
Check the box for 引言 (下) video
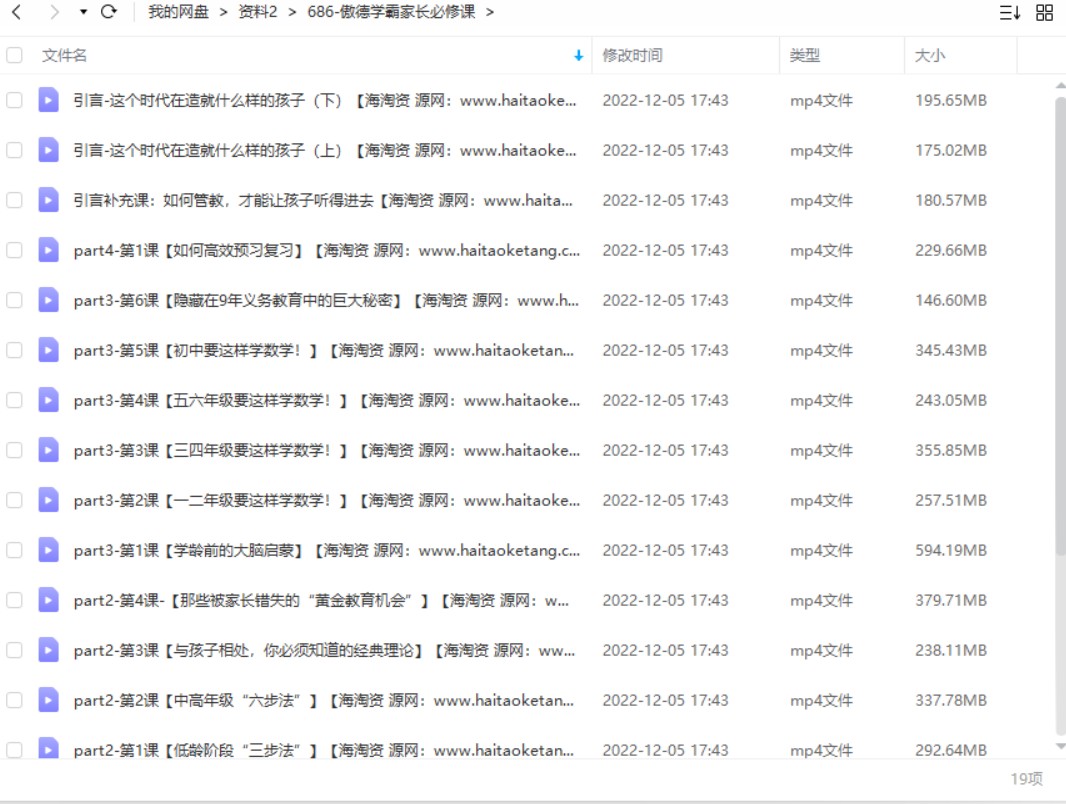click(x=14, y=100)
